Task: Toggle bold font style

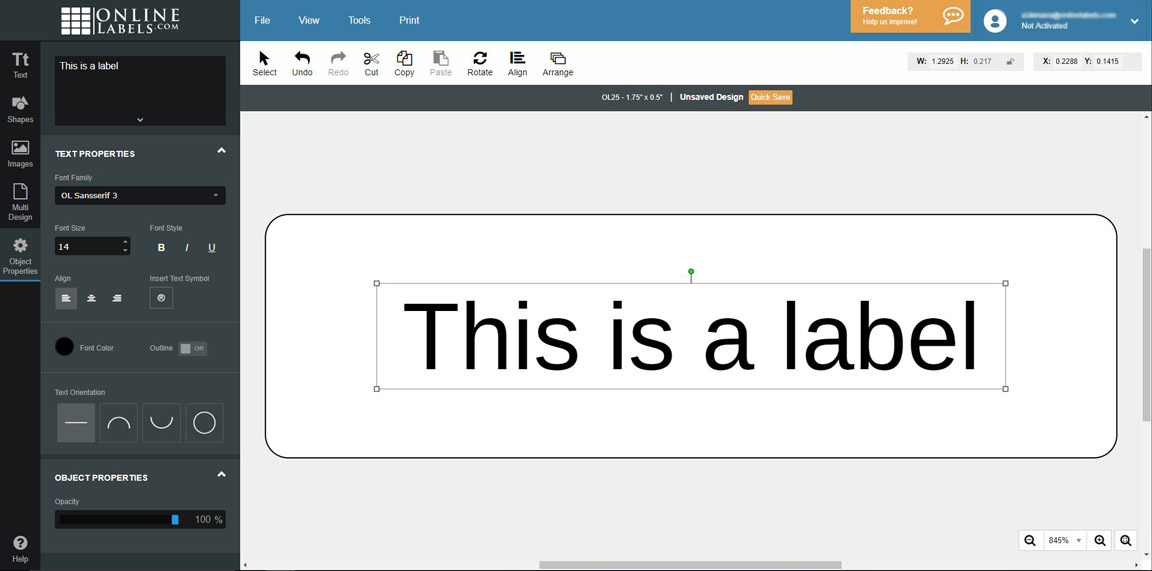Action: tap(162, 248)
